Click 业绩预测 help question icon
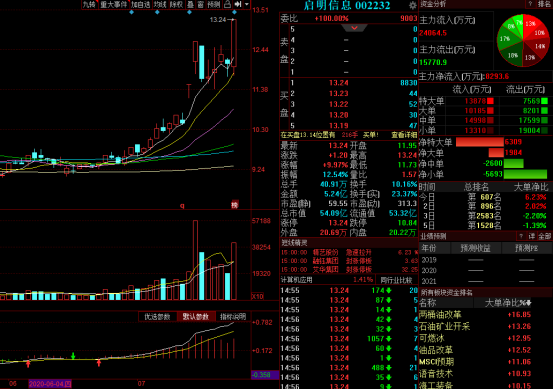This screenshot has width=554, height=389. (x=521, y=236)
